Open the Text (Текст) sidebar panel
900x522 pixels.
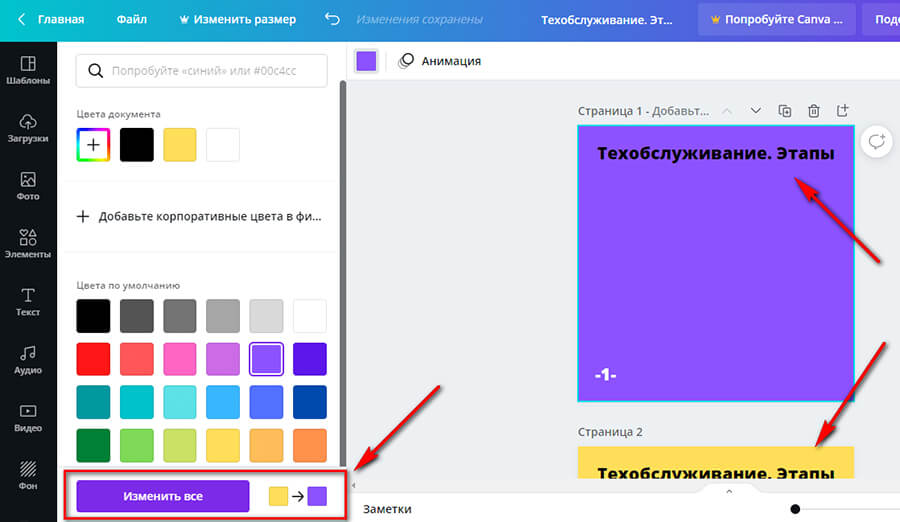tap(27, 301)
